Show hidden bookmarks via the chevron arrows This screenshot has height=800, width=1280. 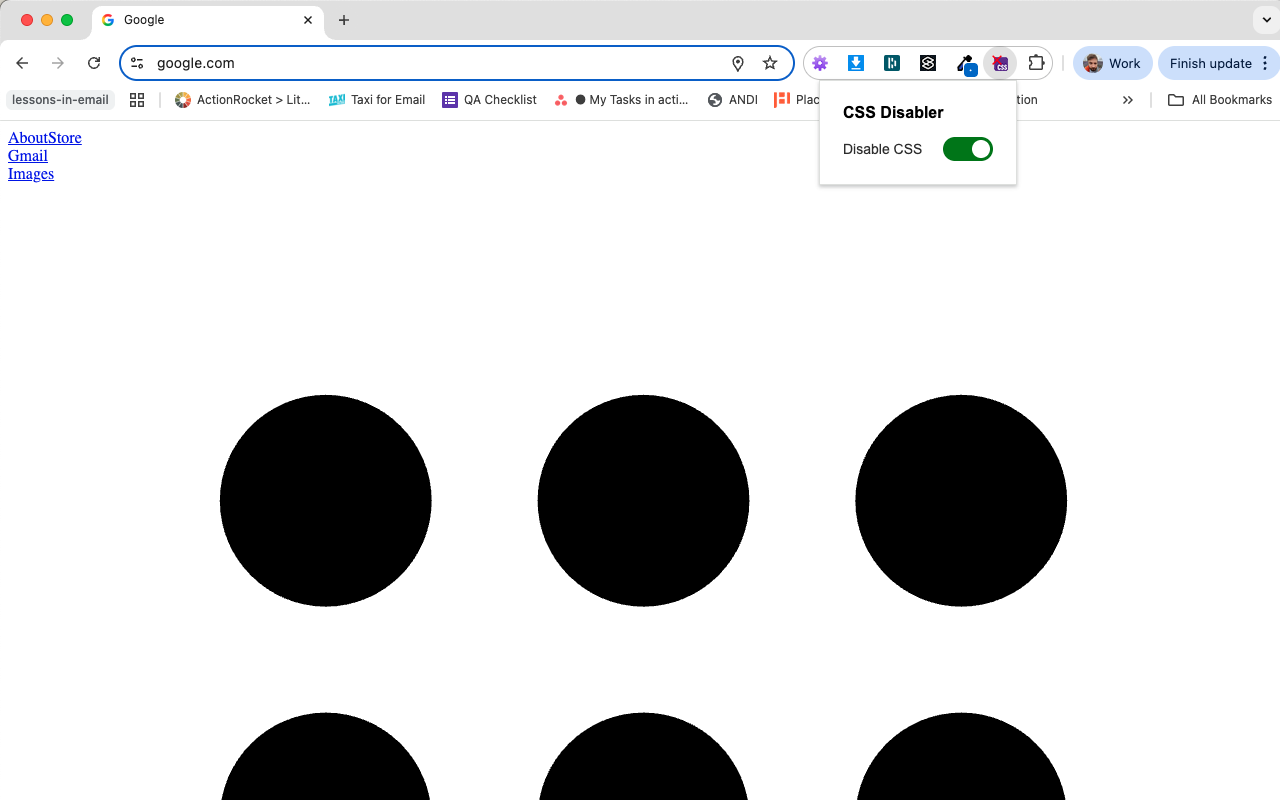(x=1128, y=100)
